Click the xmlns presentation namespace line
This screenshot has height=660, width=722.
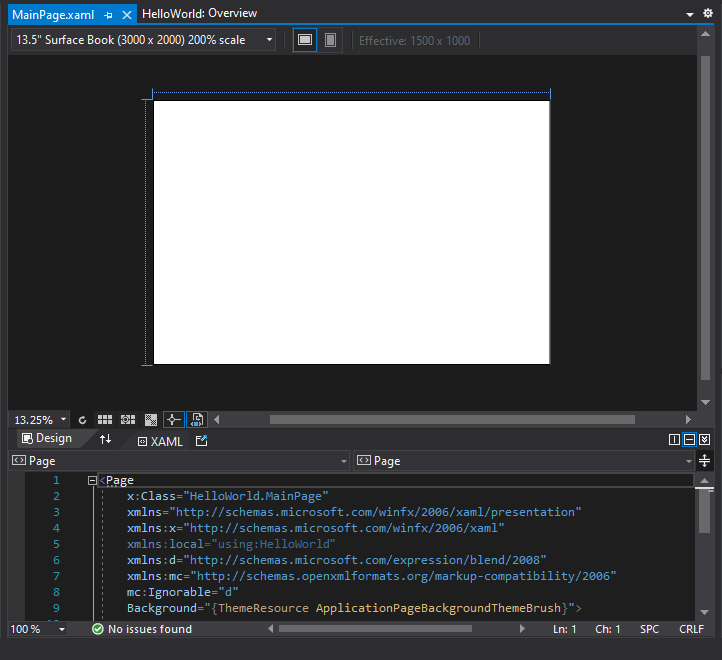(354, 512)
